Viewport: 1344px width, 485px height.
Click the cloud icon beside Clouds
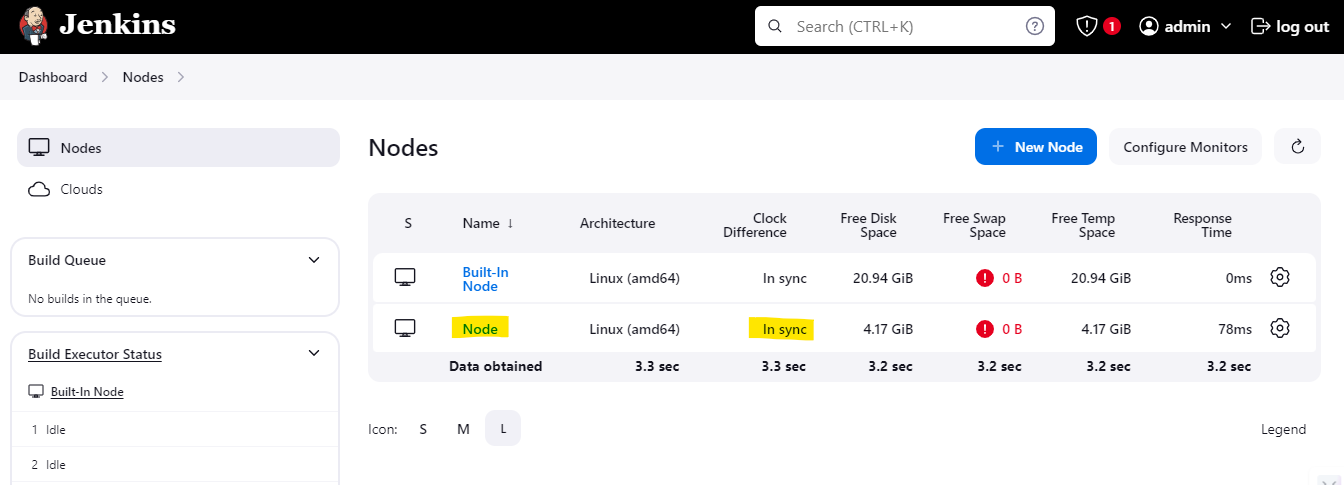tap(39, 189)
